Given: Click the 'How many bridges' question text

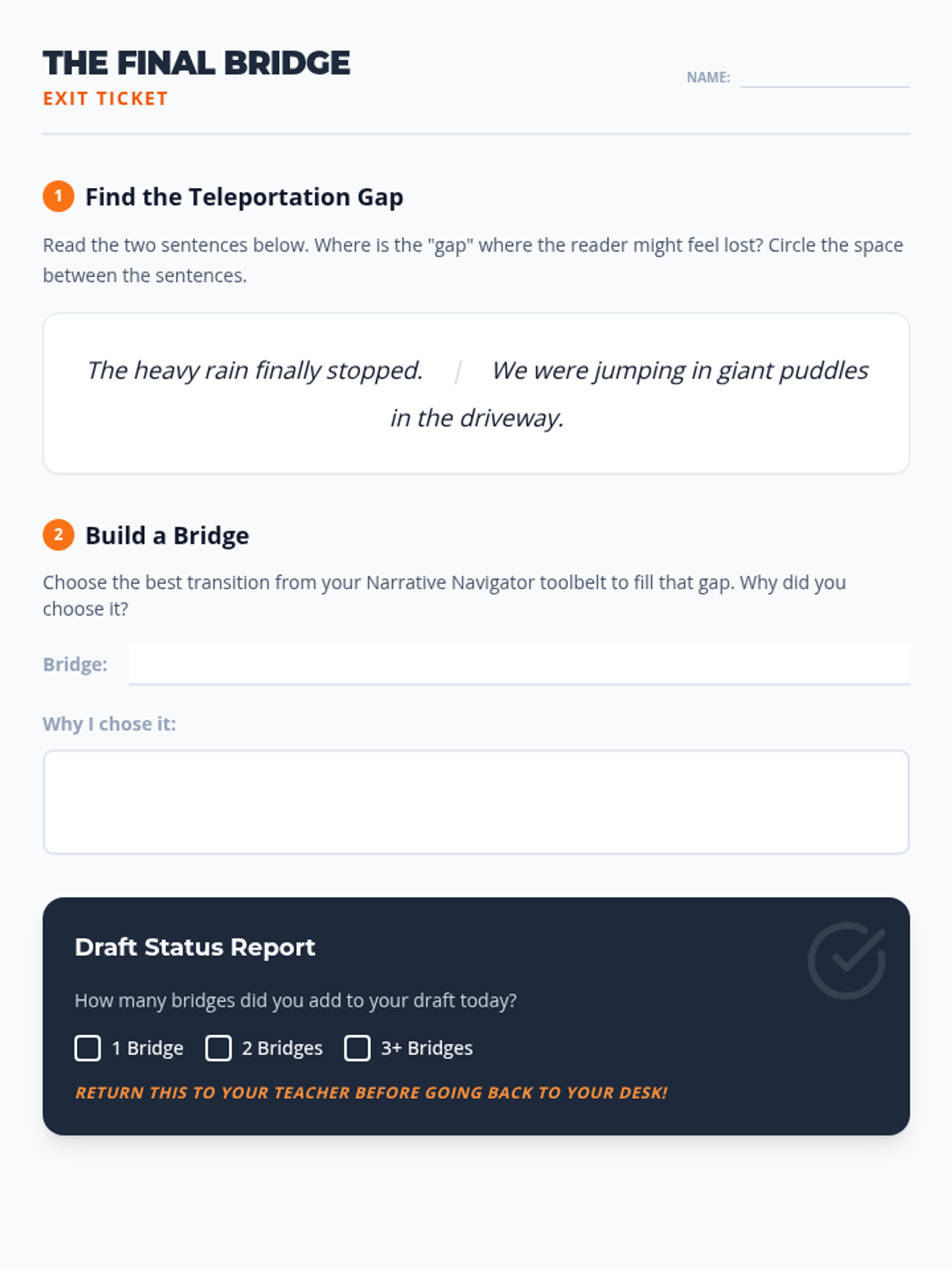Looking at the screenshot, I should (x=295, y=1000).
